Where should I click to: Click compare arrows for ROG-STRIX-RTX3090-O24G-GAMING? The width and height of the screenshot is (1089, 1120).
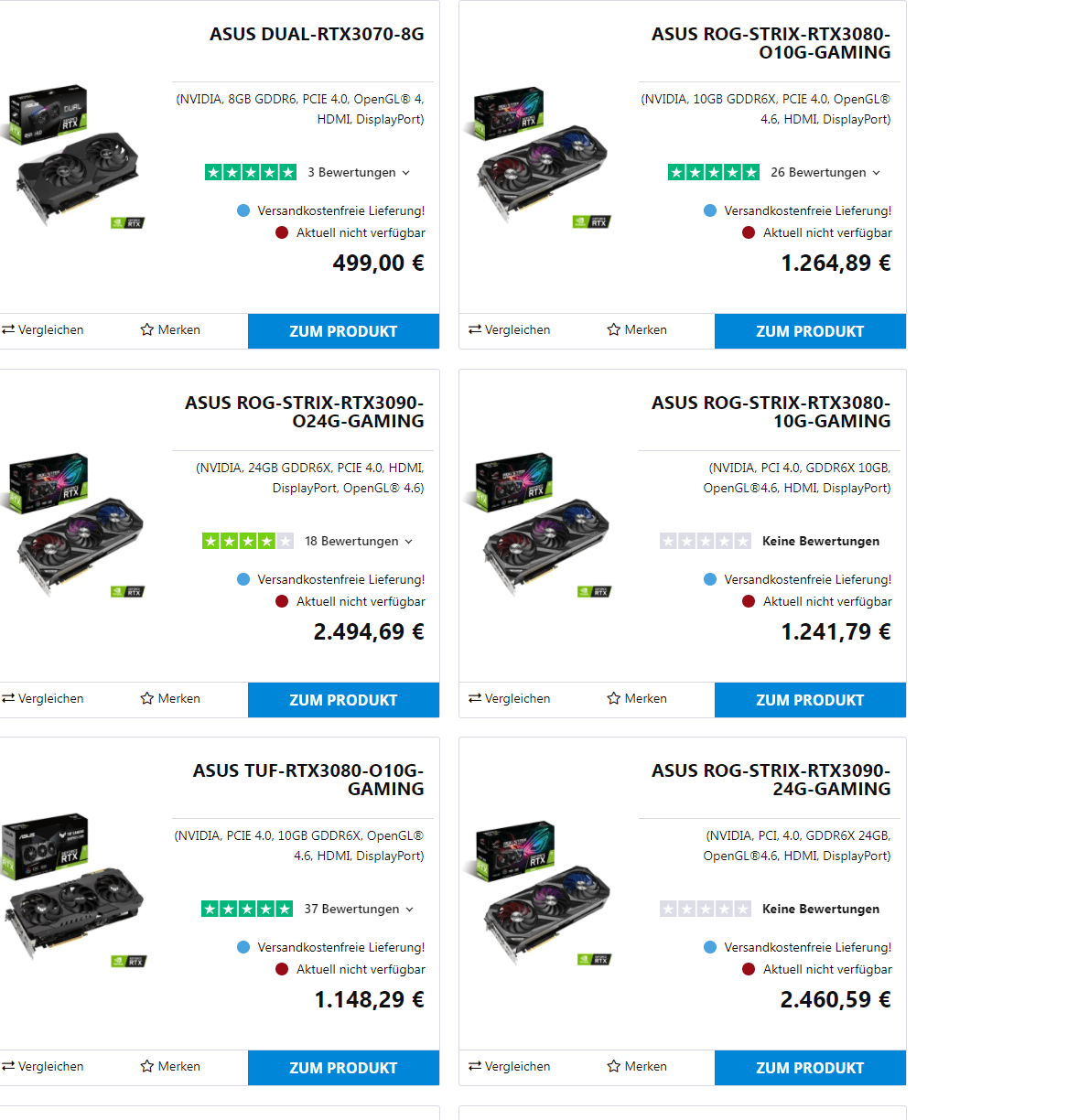pyautogui.click(x=8, y=698)
